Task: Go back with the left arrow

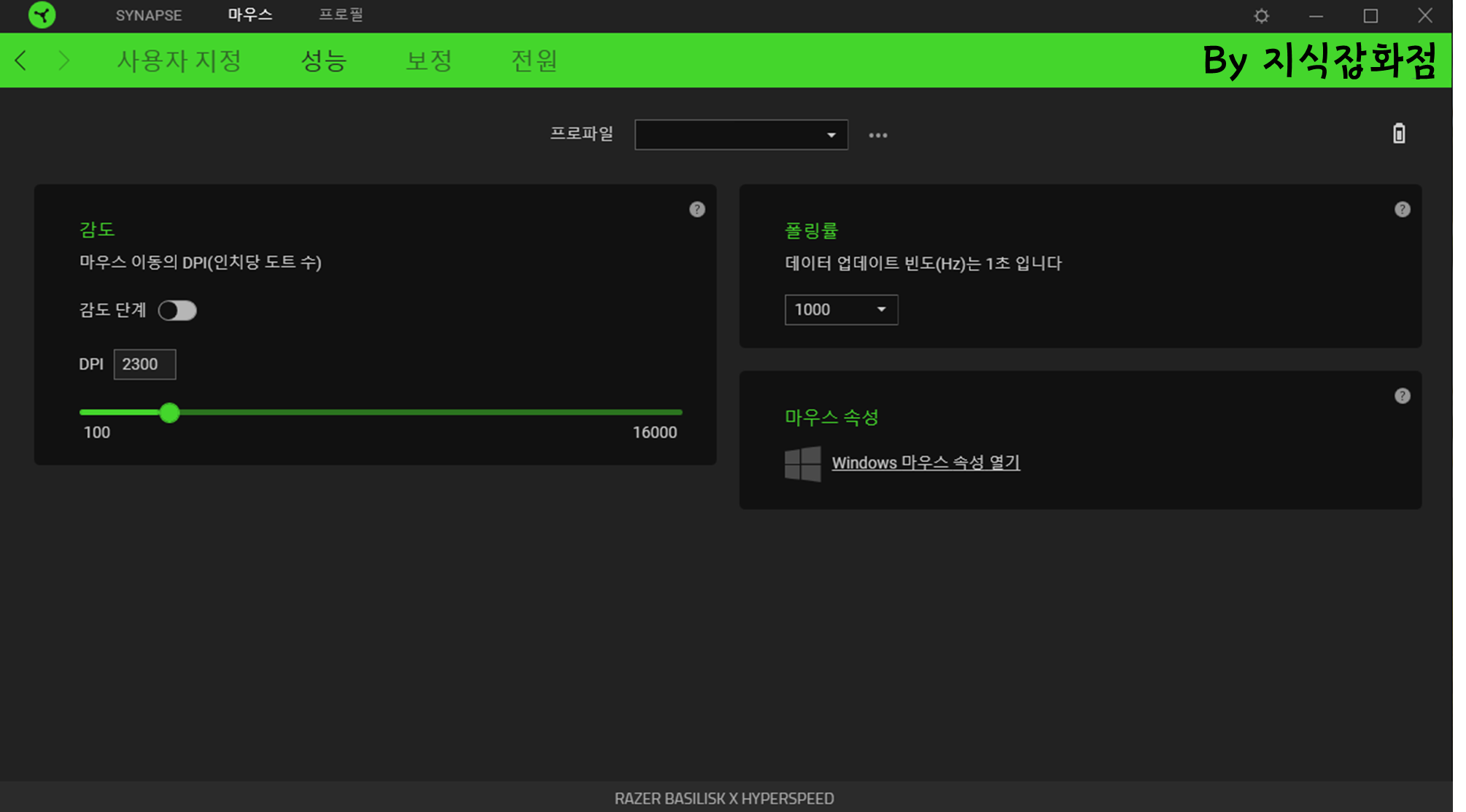Action: [x=21, y=60]
